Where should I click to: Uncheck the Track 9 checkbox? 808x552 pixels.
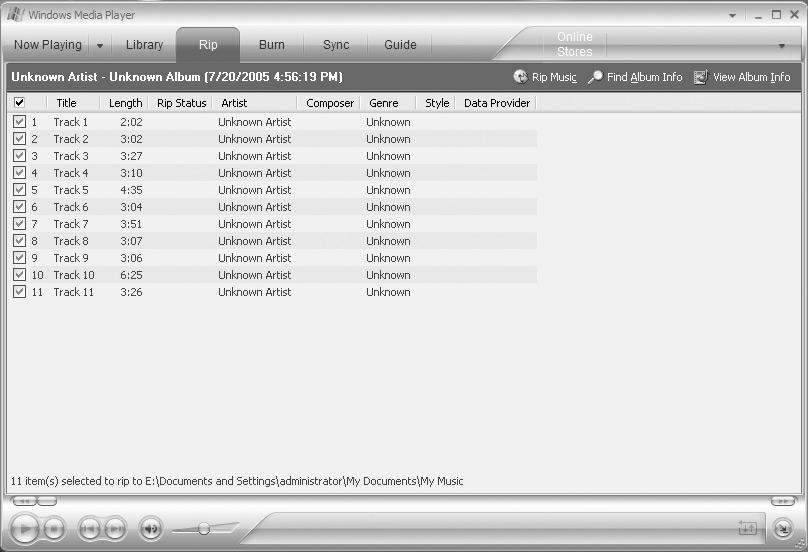(x=20, y=258)
